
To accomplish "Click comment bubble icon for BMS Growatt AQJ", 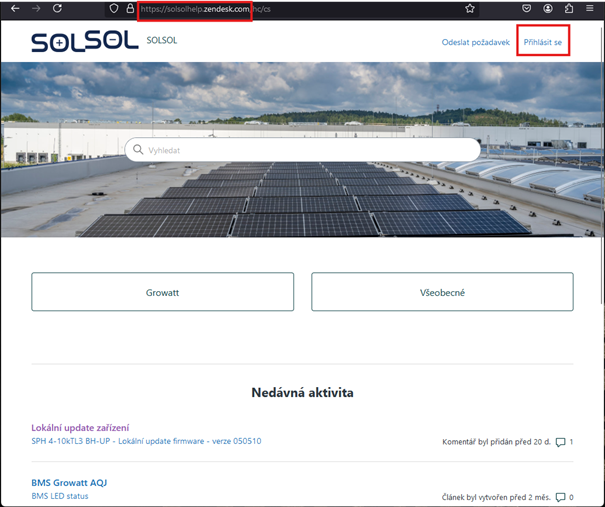I will [x=560, y=497].
